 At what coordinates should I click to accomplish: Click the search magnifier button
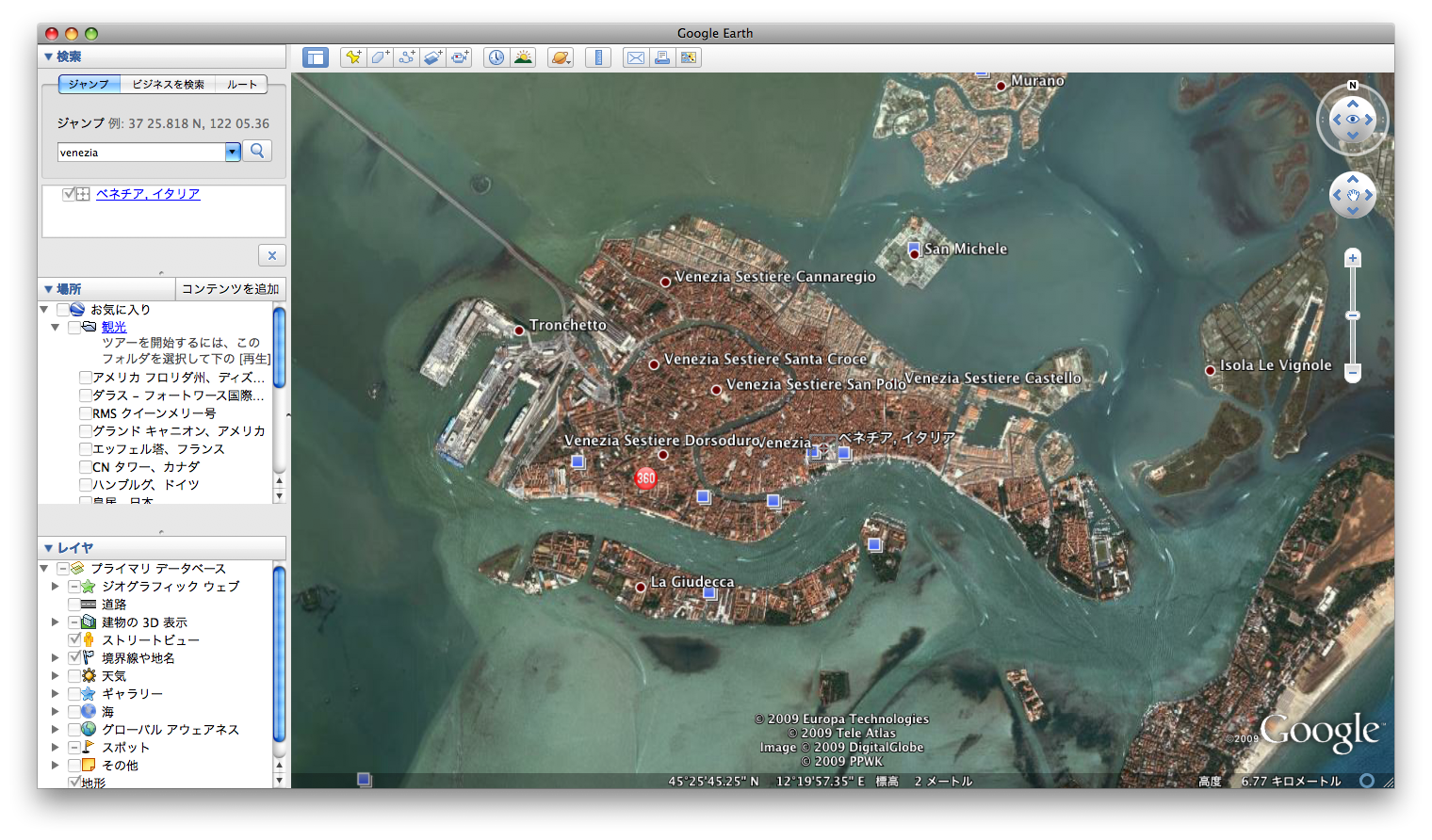(x=257, y=151)
